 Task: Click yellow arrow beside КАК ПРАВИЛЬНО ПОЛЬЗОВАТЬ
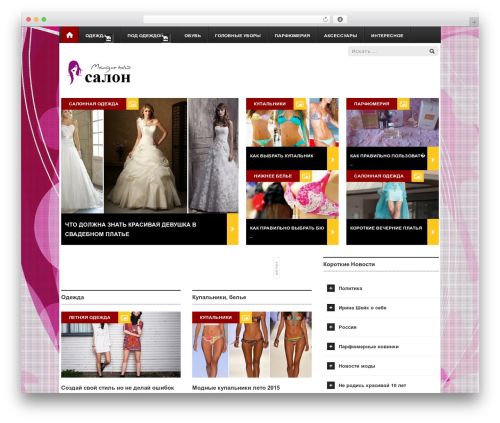(433, 159)
